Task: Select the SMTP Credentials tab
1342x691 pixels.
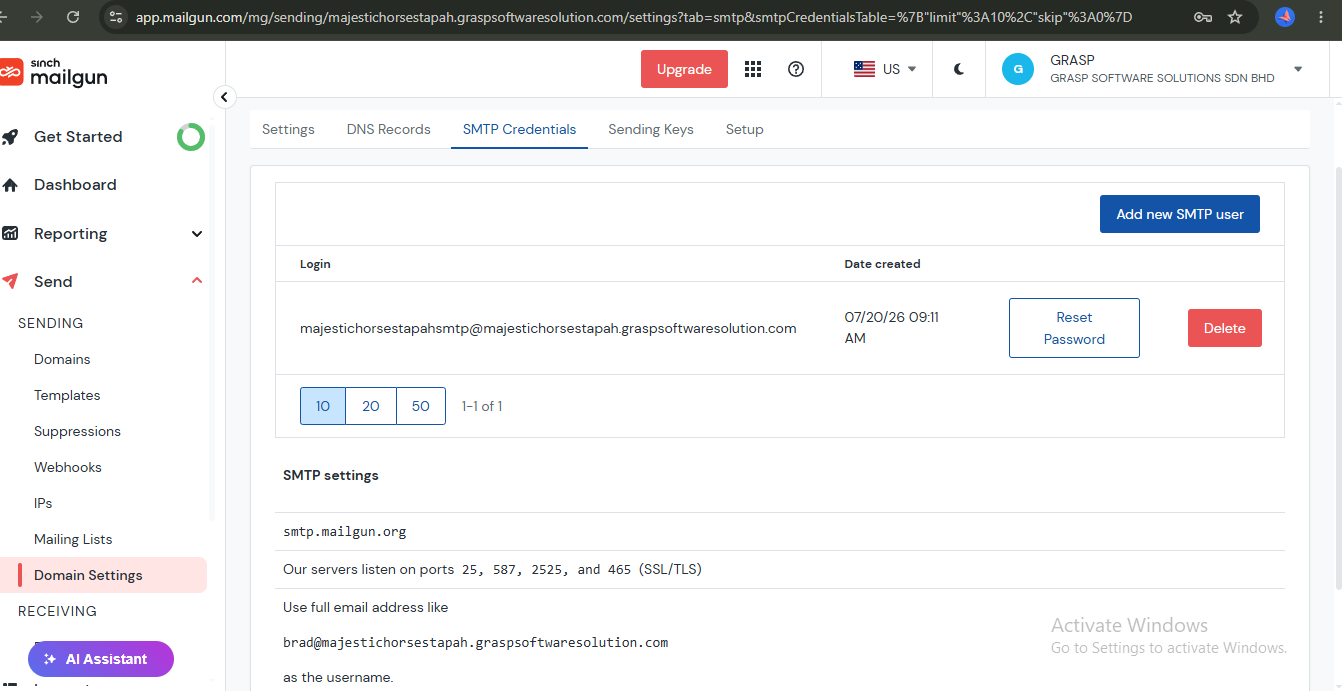Action: tap(519, 129)
